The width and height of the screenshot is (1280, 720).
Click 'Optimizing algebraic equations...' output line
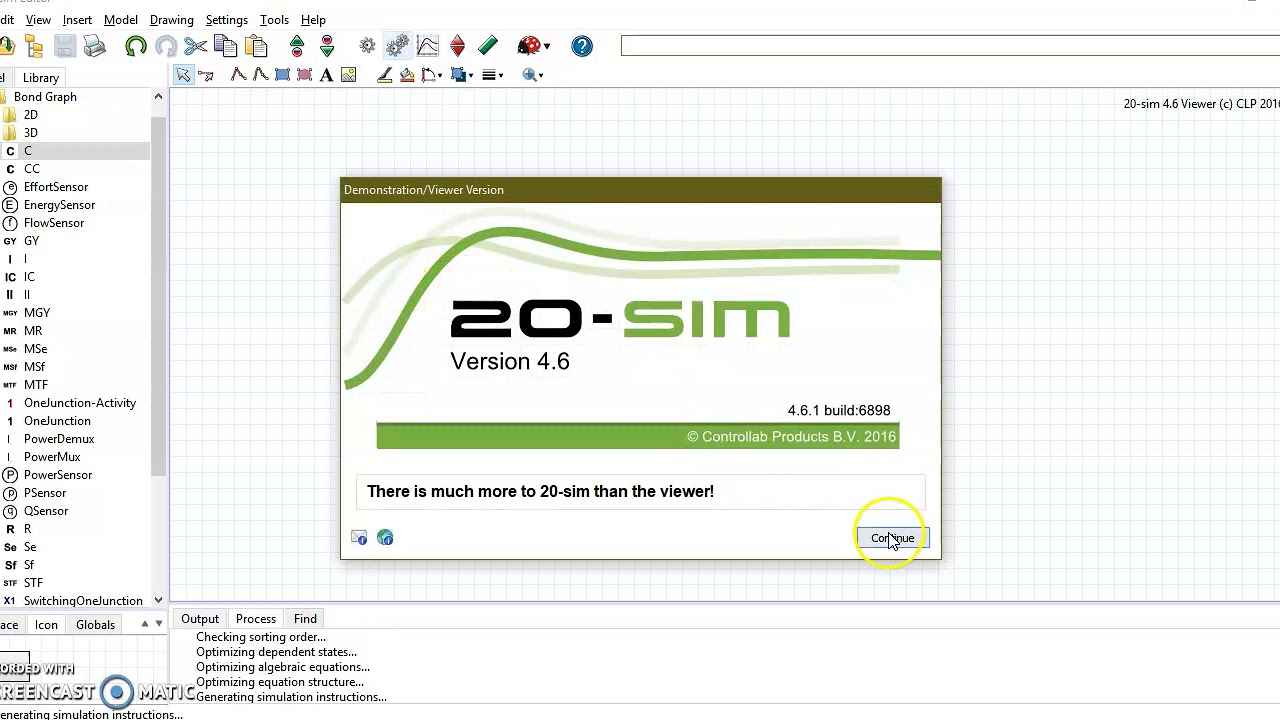click(x=283, y=667)
